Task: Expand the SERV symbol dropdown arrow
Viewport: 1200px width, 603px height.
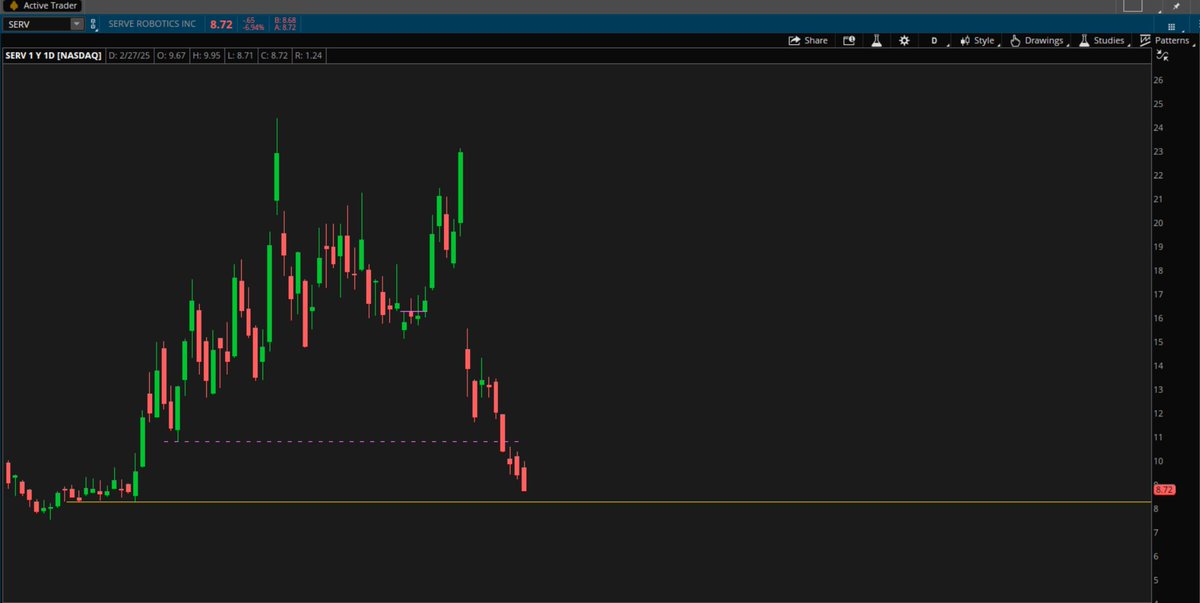Action: coord(77,23)
